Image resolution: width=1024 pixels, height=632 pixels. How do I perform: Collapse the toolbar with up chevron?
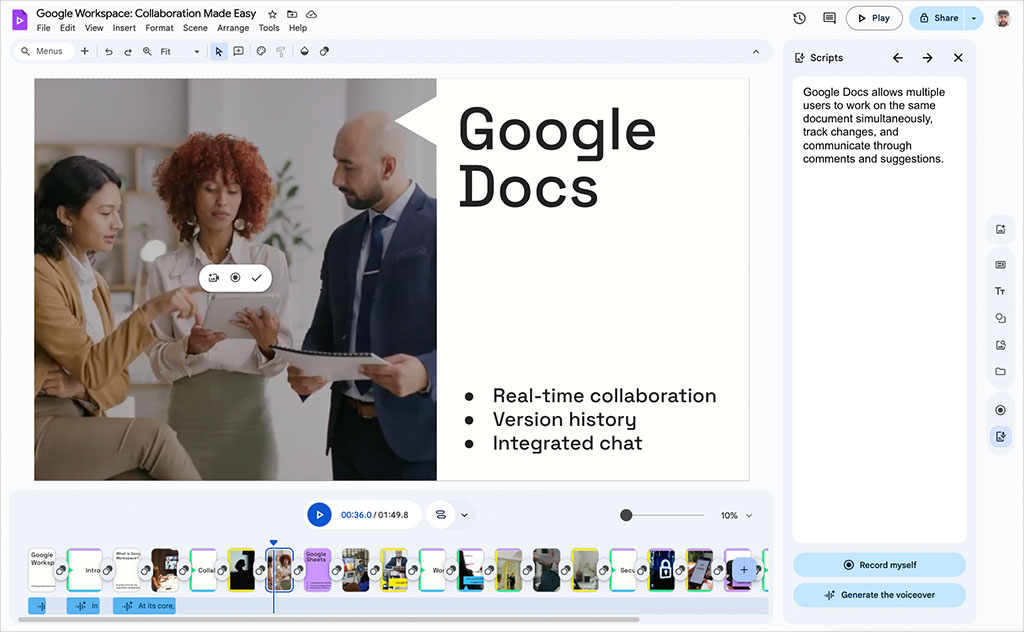click(x=756, y=52)
